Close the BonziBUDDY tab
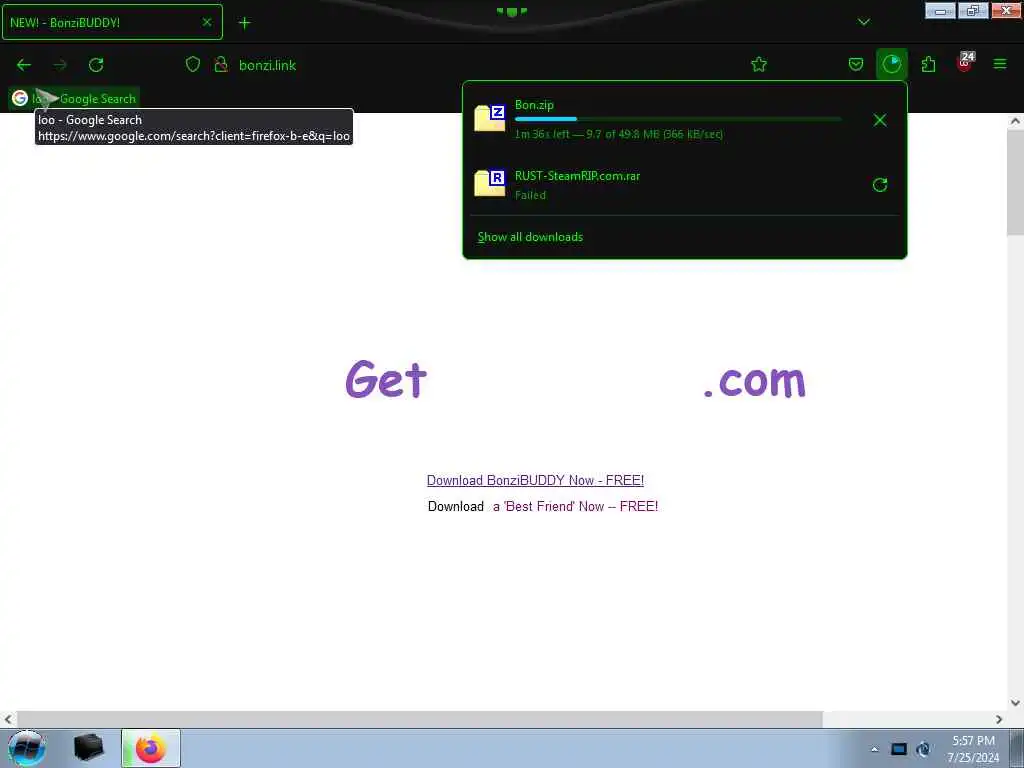Image resolution: width=1024 pixels, height=768 pixels. (x=207, y=22)
